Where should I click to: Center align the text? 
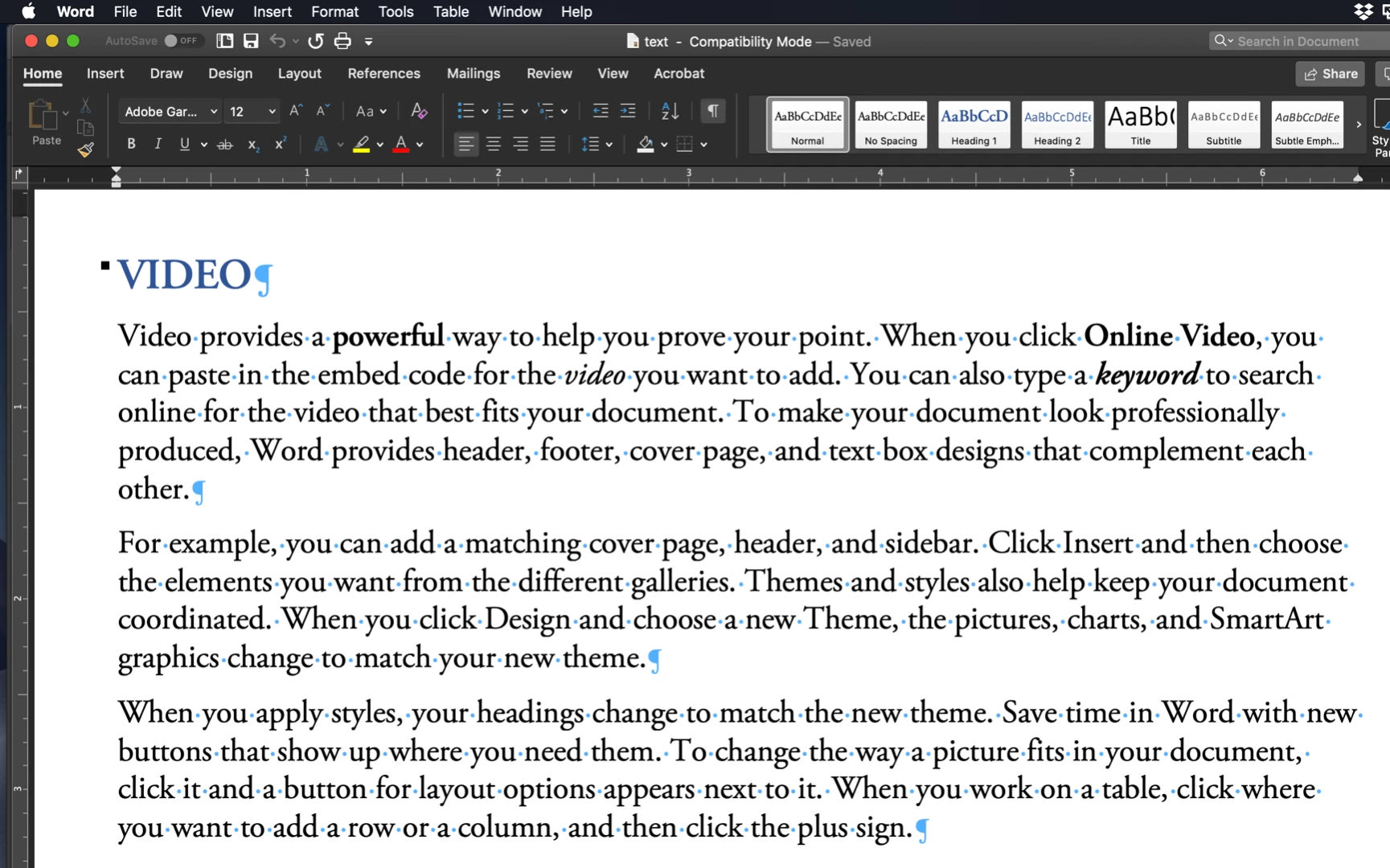coord(494,145)
